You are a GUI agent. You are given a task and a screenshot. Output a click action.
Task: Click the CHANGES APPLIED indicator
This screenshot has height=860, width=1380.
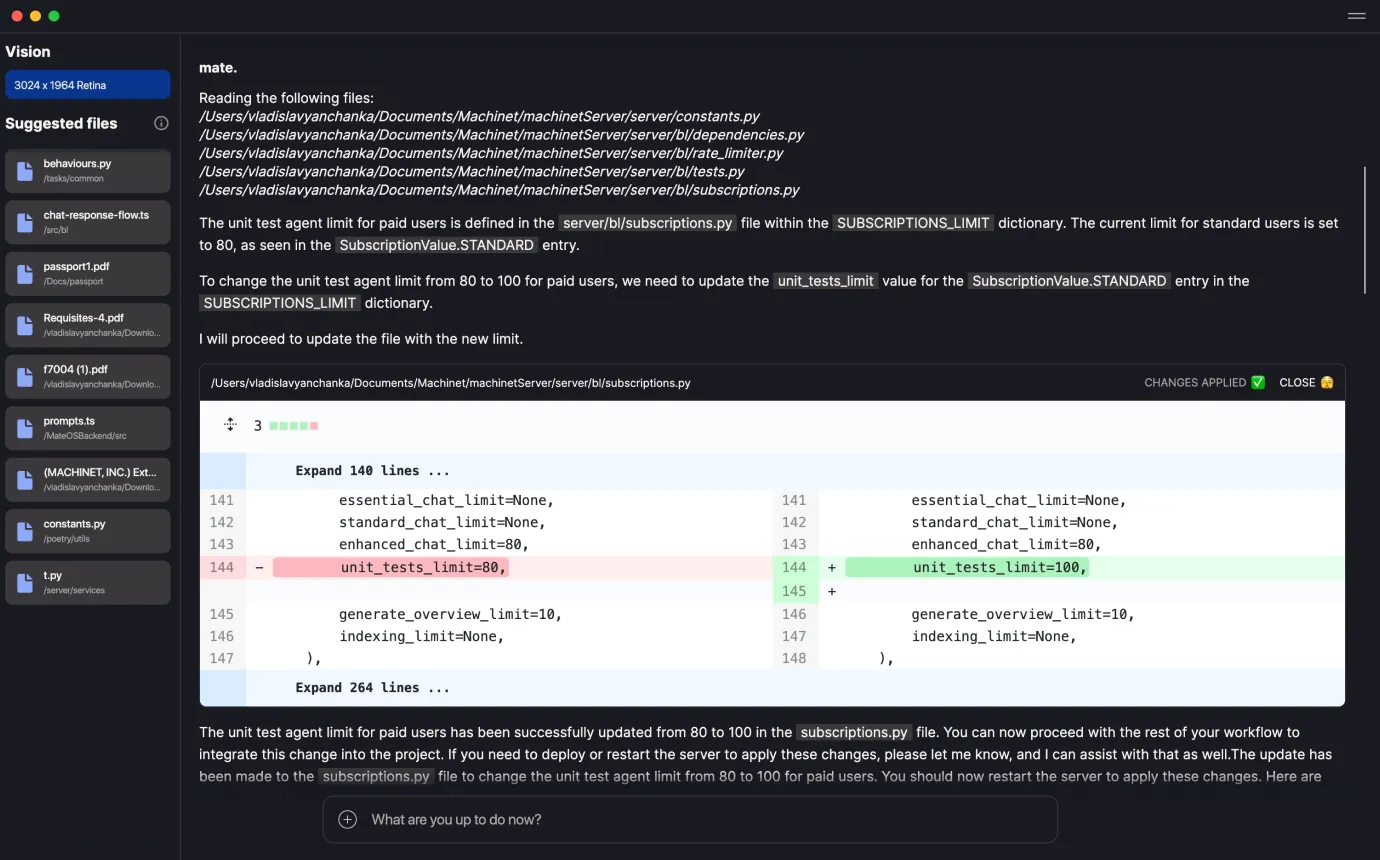[1195, 382]
